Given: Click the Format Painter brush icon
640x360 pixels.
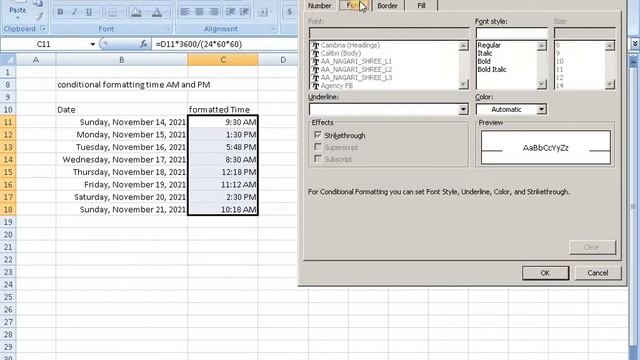Looking at the screenshot, I should coord(39,17).
